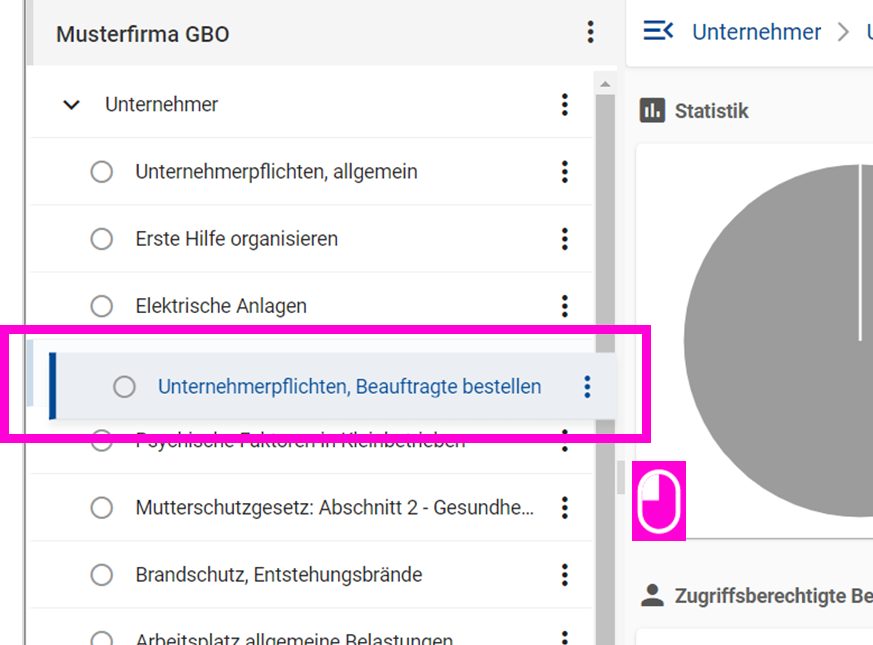The height and width of the screenshot is (645, 873).
Task: Open the Musterfirma GBO three-dot menu
Action: click(x=590, y=33)
